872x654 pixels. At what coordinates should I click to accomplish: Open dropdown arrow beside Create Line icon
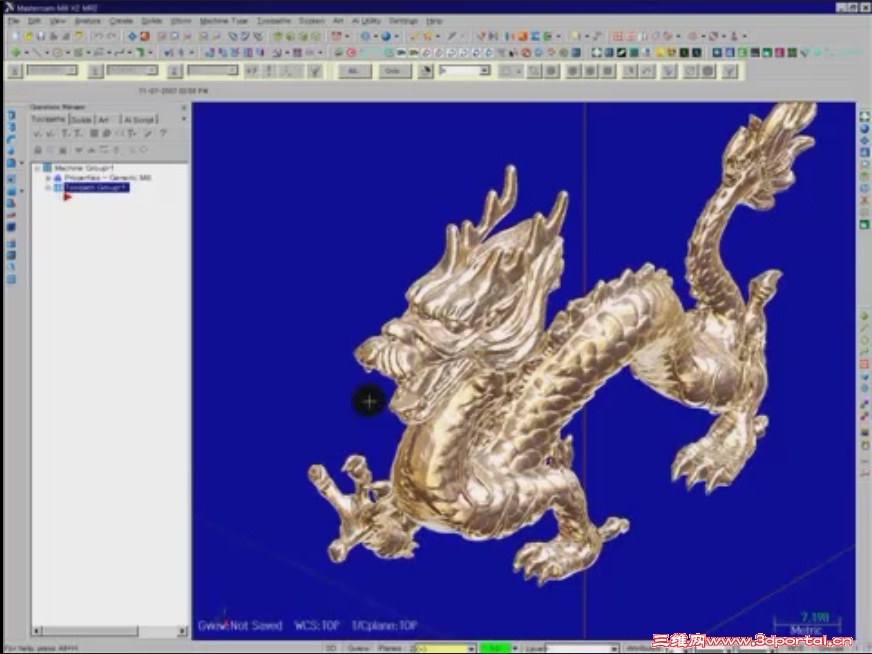[47, 52]
